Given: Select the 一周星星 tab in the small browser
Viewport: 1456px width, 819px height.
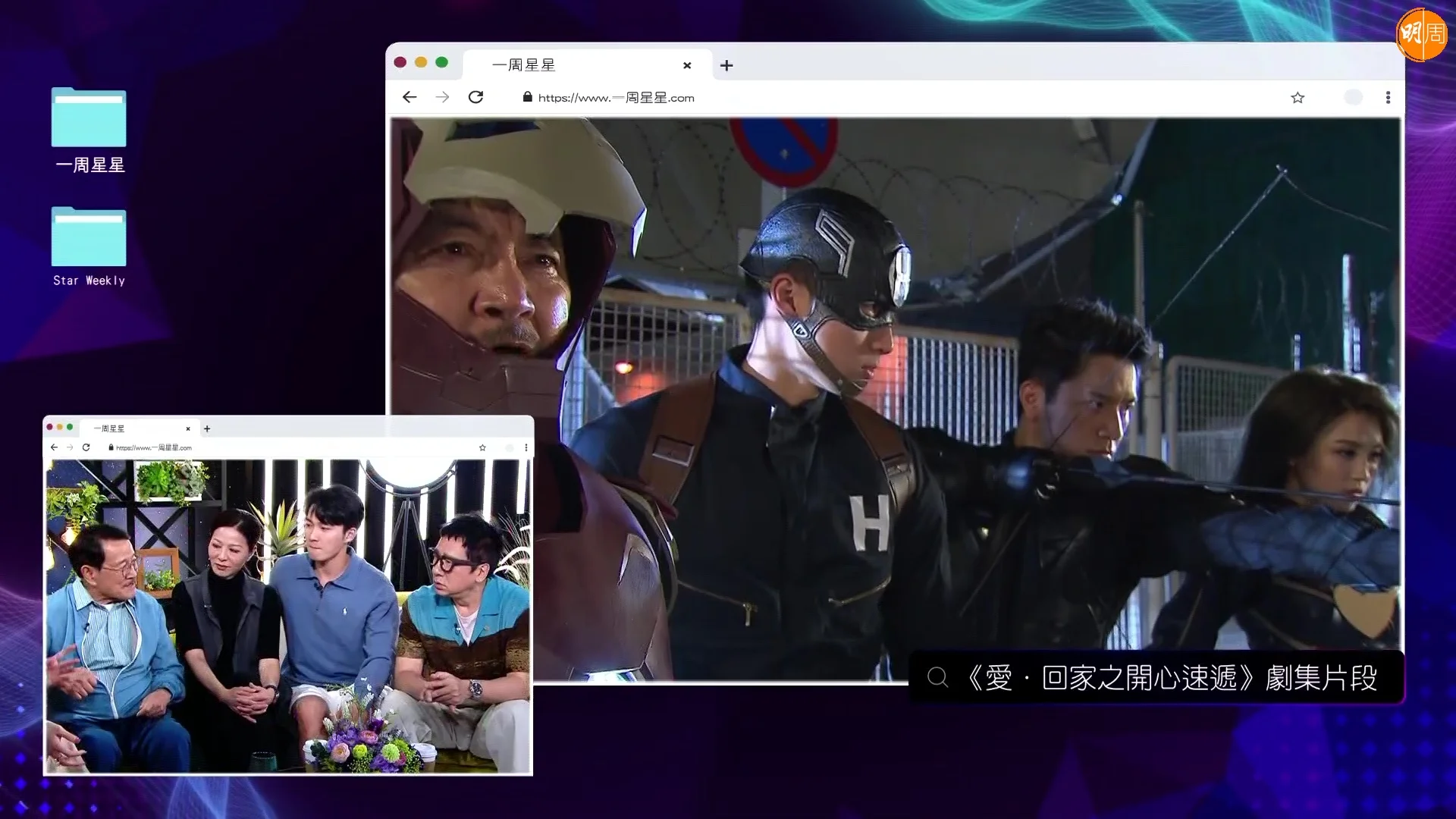Looking at the screenshot, I should pos(139,428).
